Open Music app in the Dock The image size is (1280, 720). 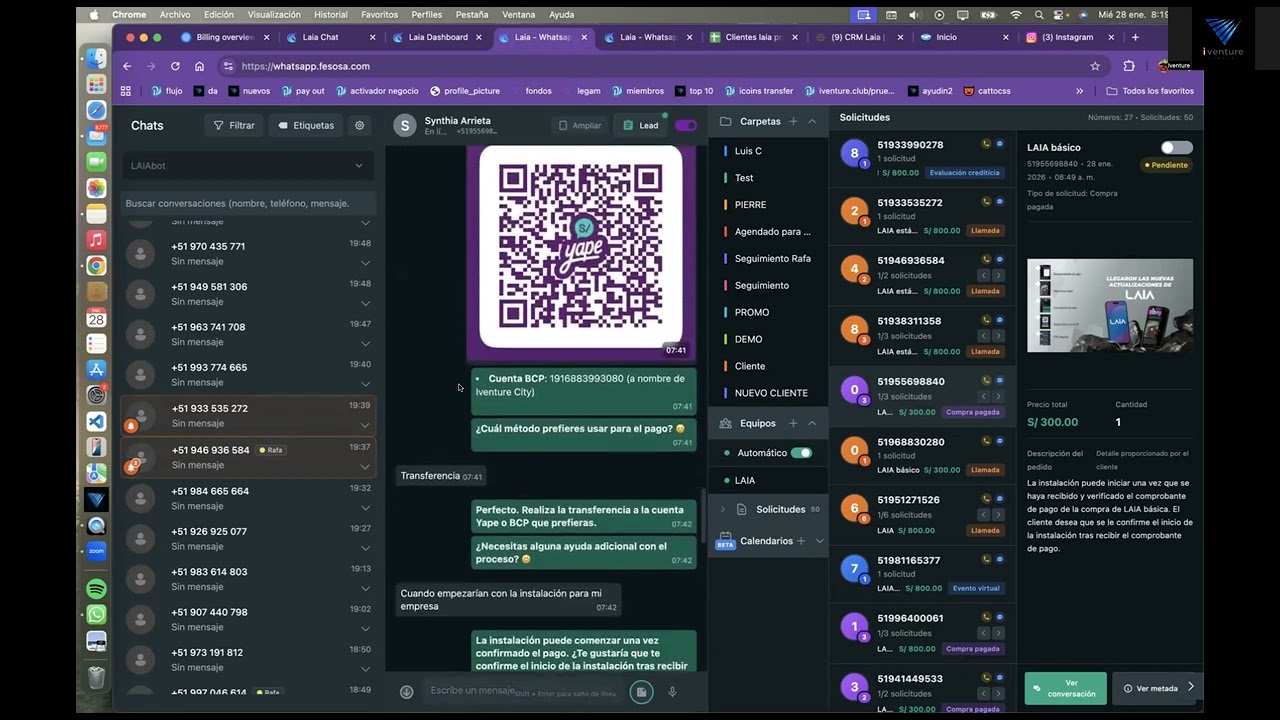click(x=96, y=240)
